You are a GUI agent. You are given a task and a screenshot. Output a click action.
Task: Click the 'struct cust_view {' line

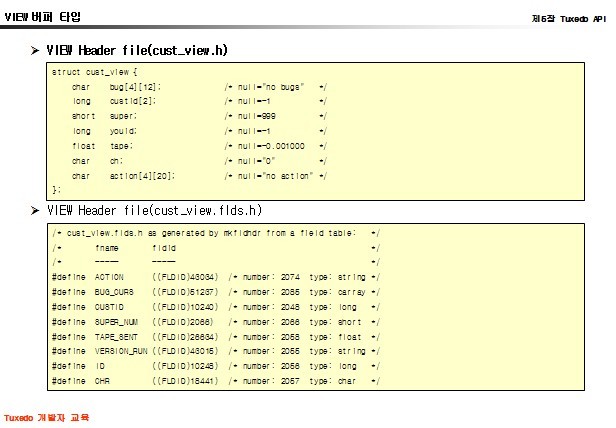point(94,72)
